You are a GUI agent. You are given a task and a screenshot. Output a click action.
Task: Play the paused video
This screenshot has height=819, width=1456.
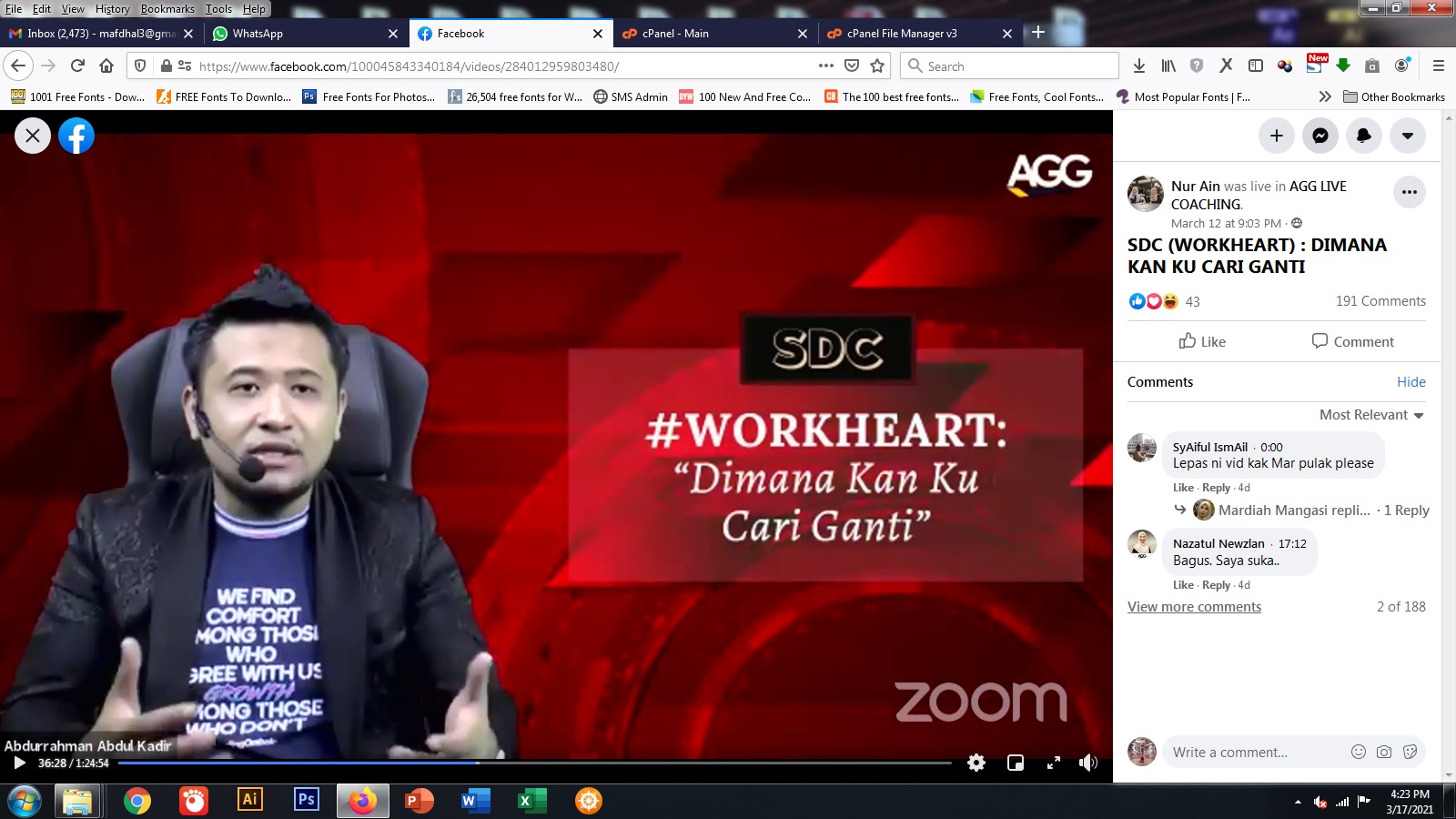click(x=19, y=763)
